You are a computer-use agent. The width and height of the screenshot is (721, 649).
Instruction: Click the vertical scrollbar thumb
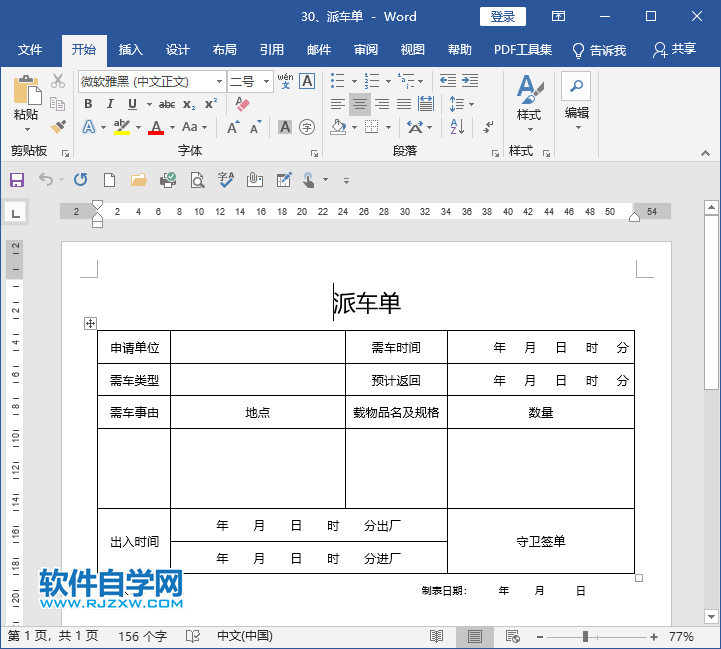(x=711, y=304)
